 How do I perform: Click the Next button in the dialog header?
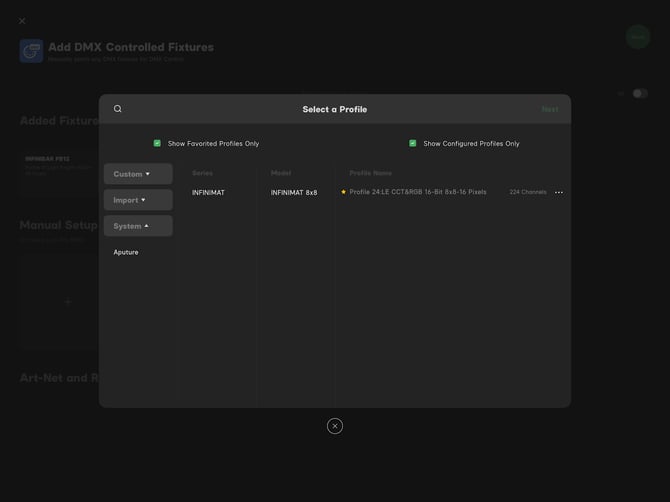point(550,109)
